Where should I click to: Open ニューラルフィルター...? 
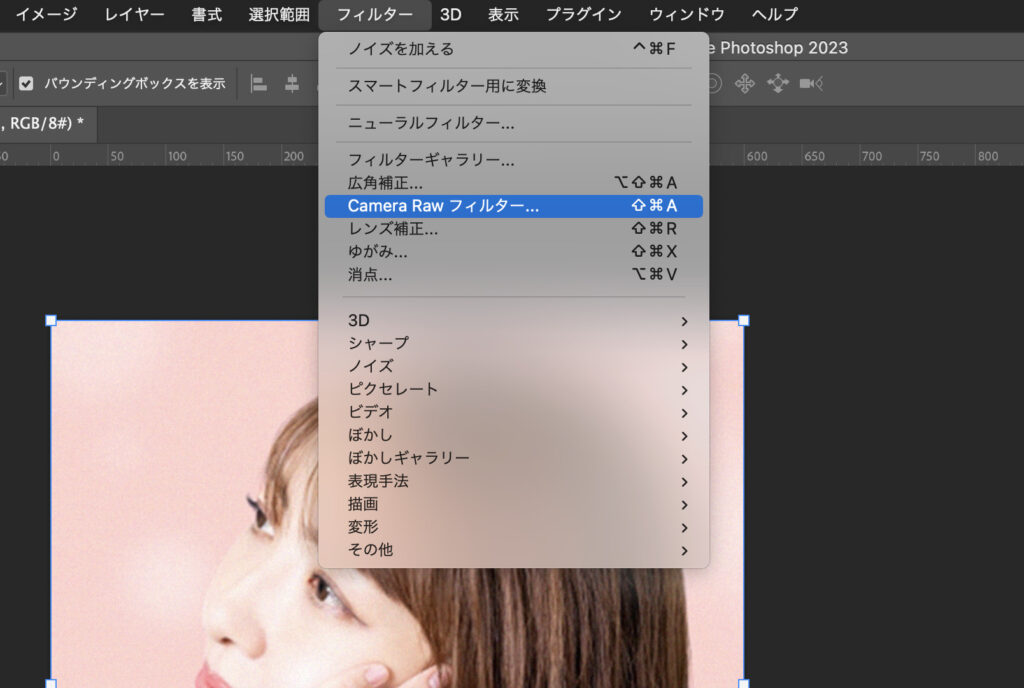pos(513,123)
